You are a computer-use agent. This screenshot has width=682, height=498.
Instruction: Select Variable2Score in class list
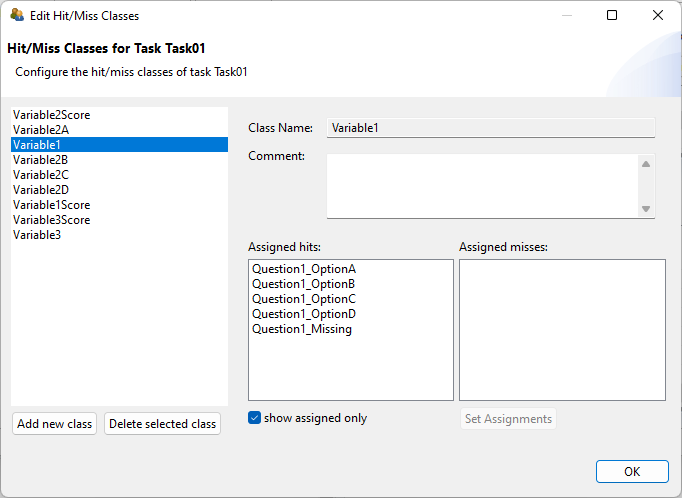(52, 115)
